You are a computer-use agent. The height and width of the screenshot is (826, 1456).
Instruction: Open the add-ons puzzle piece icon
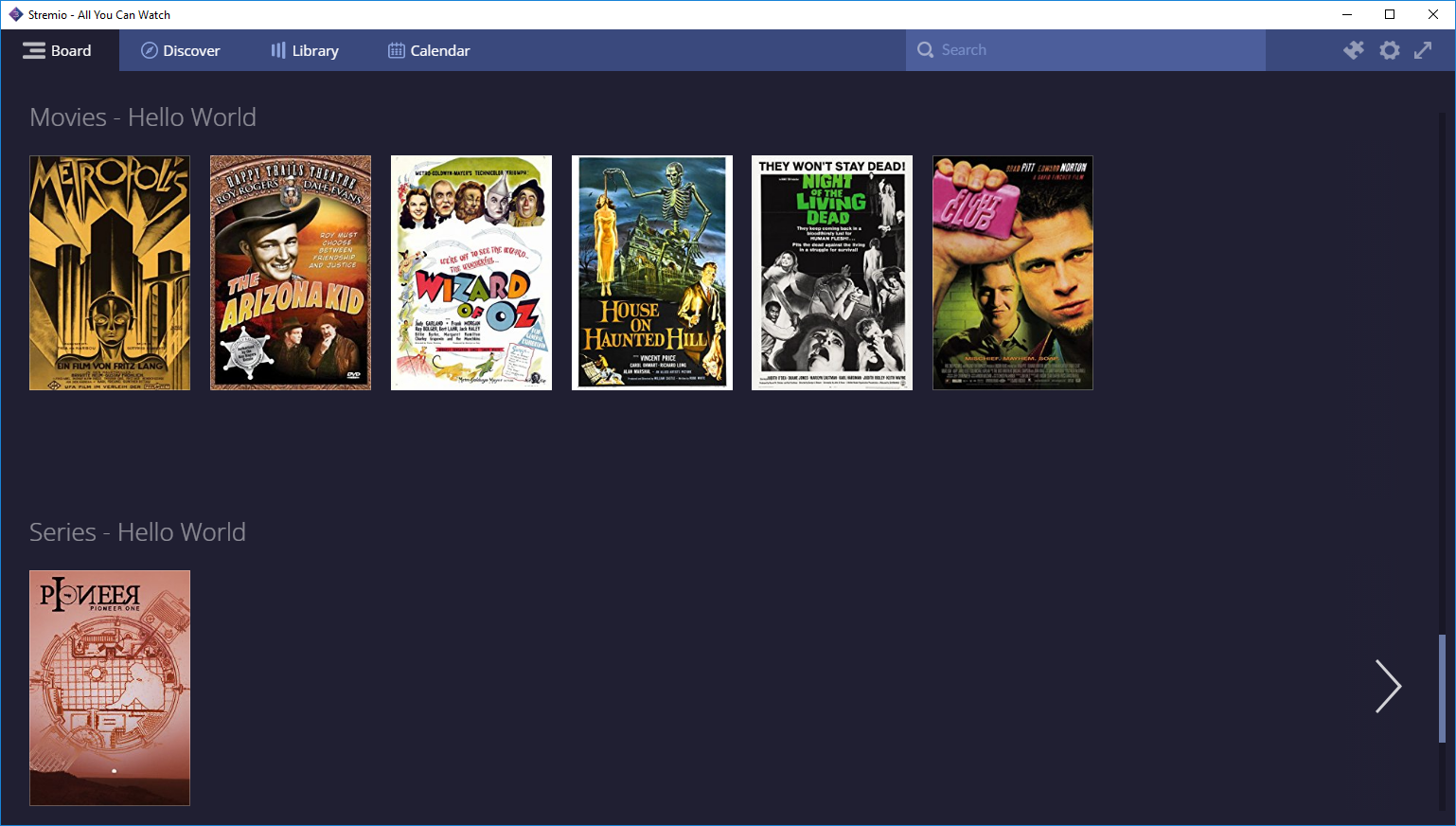pos(1354,50)
